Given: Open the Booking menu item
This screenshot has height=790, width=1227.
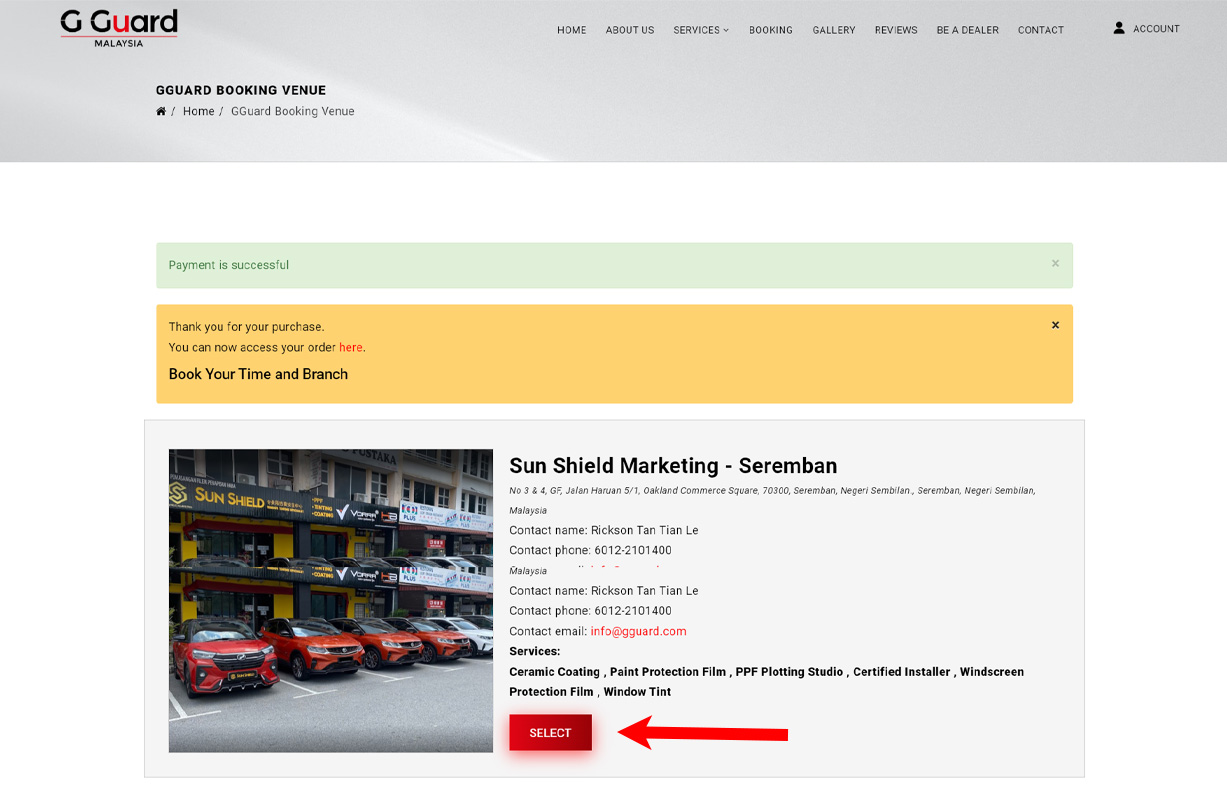Looking at the screenshot, I should coord(770,30).
